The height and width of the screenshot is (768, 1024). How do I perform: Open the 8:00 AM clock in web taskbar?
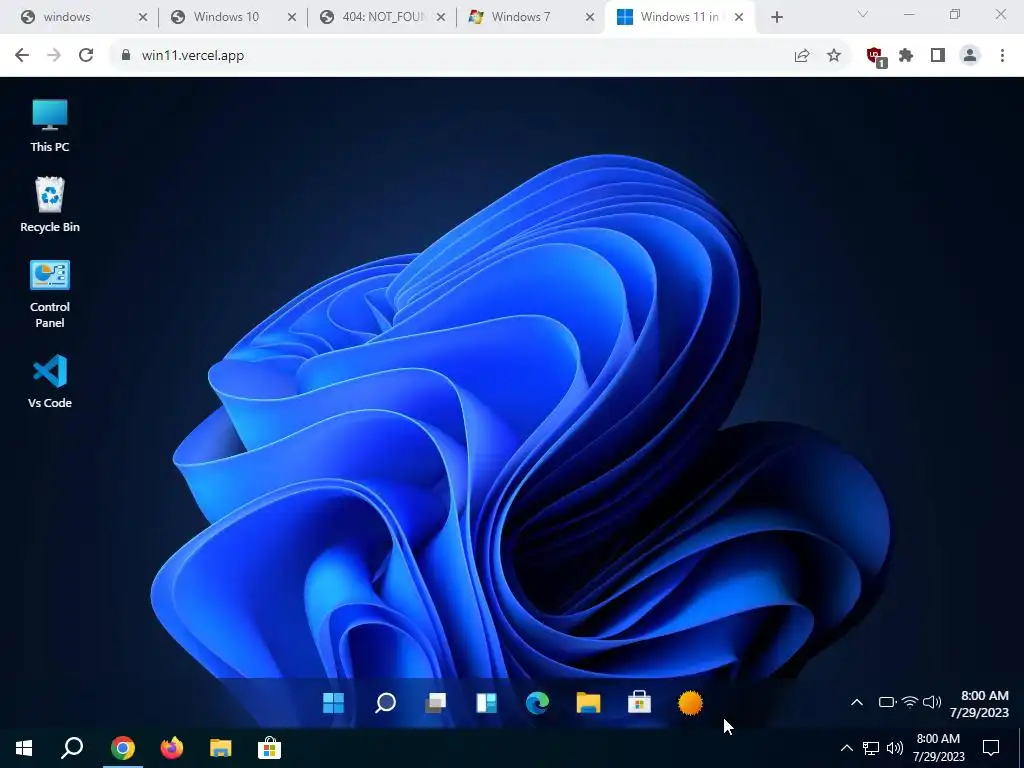979,704
